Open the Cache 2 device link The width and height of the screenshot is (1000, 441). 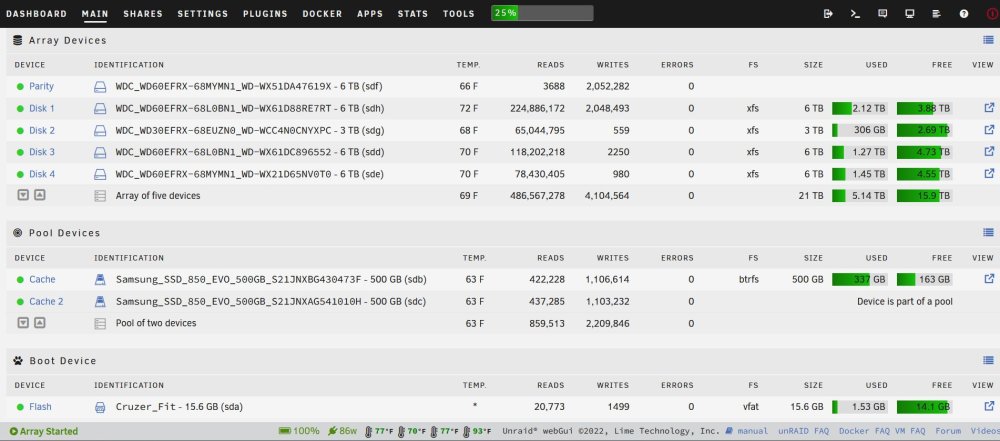(47, 301)
